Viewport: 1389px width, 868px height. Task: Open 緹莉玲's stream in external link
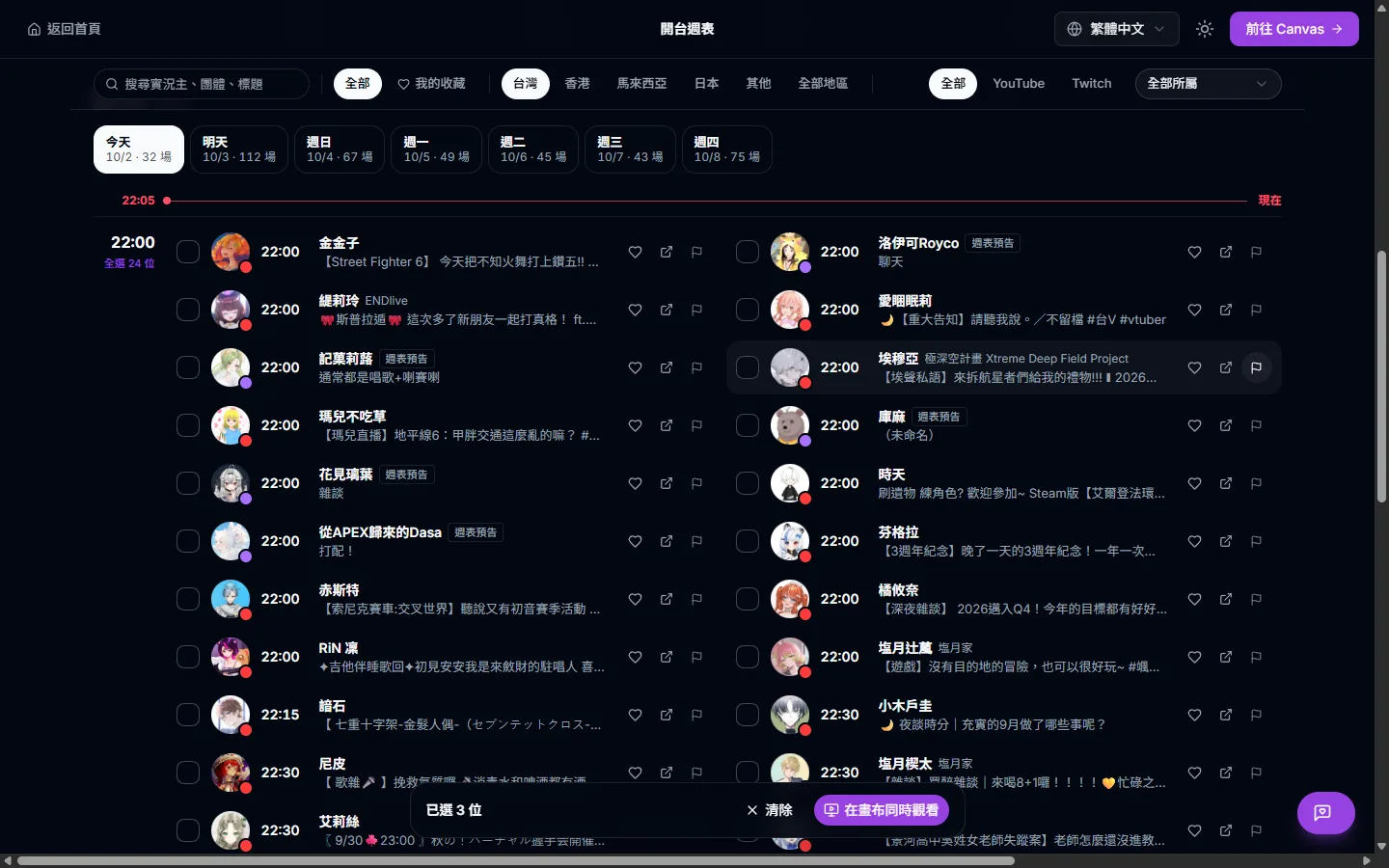coord(667,310)
